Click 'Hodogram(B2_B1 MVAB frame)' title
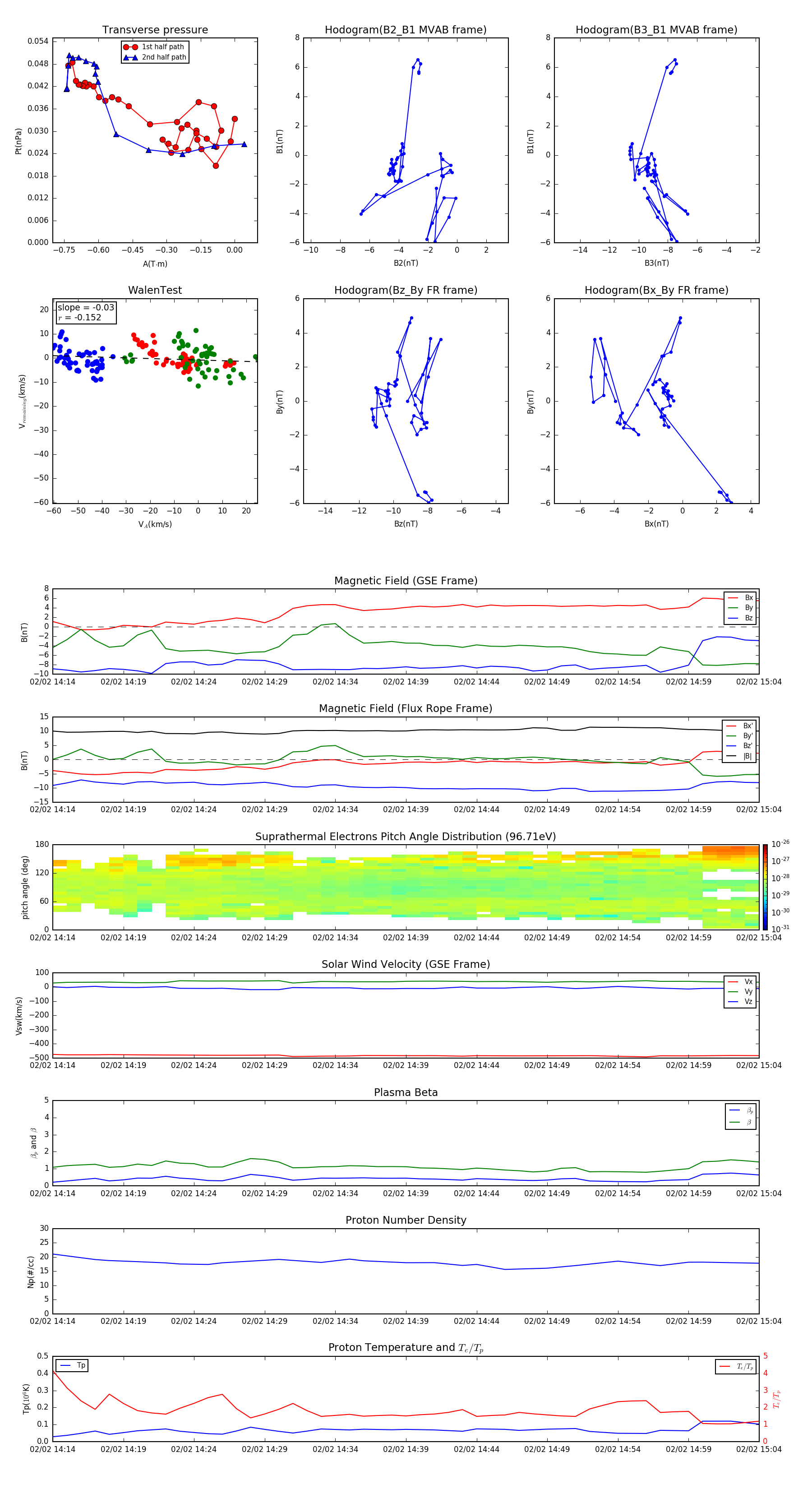The height and width of the screenshot is (1489, 812). pos(406,30)
